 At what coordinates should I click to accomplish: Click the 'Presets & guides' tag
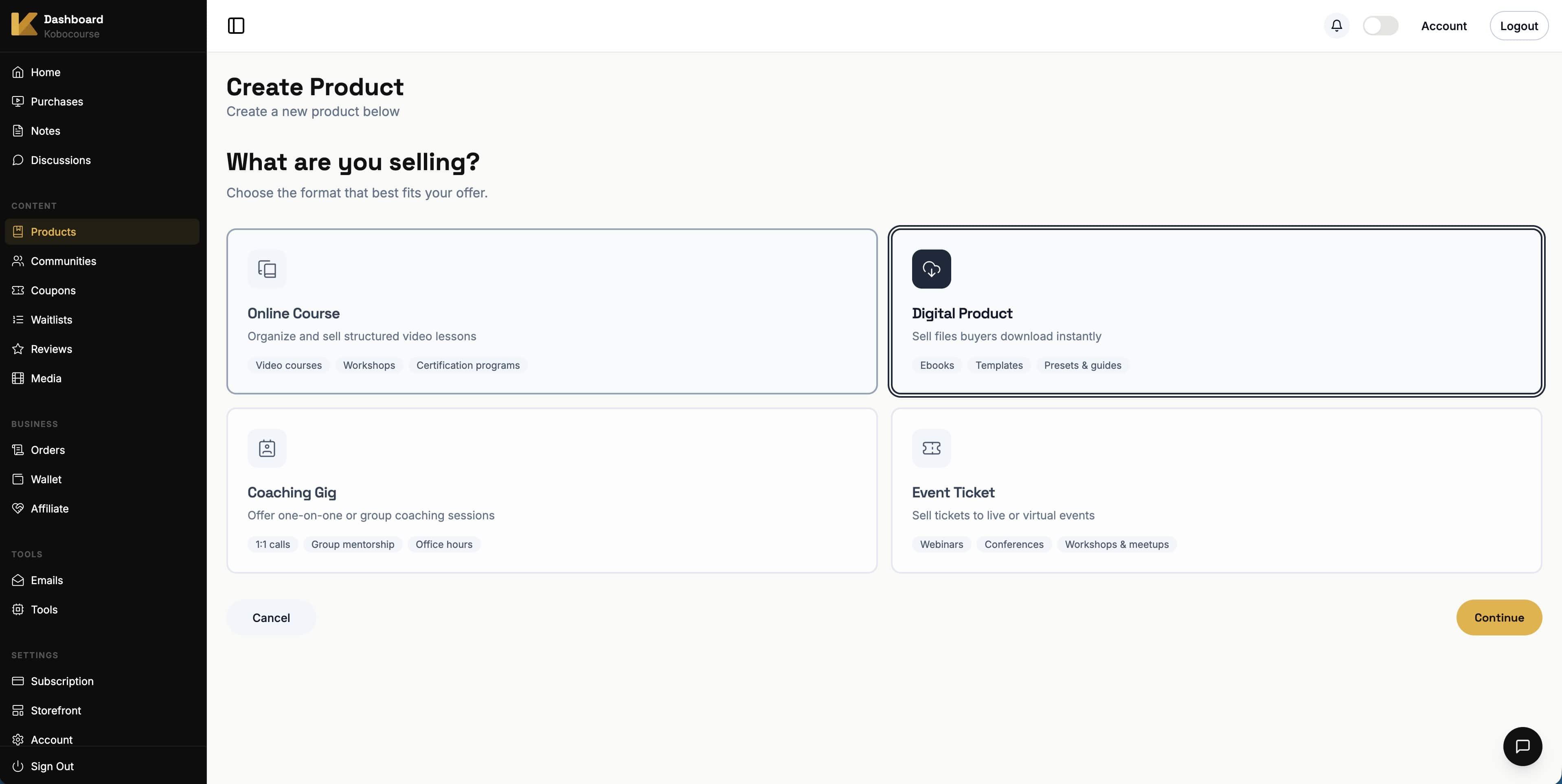tap(1082, 365)
